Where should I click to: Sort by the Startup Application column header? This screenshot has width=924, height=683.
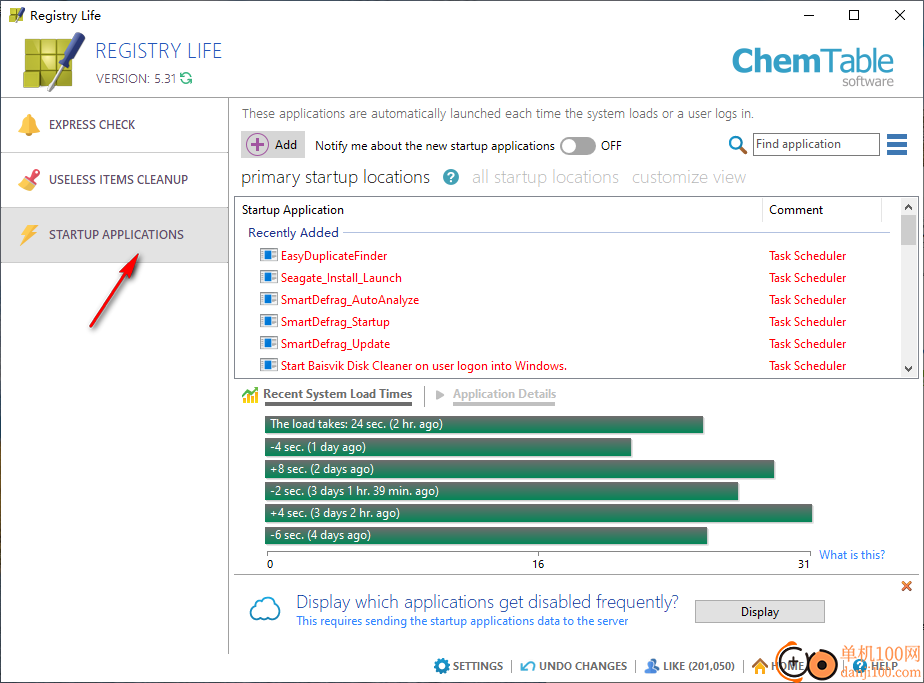point(499,210)
